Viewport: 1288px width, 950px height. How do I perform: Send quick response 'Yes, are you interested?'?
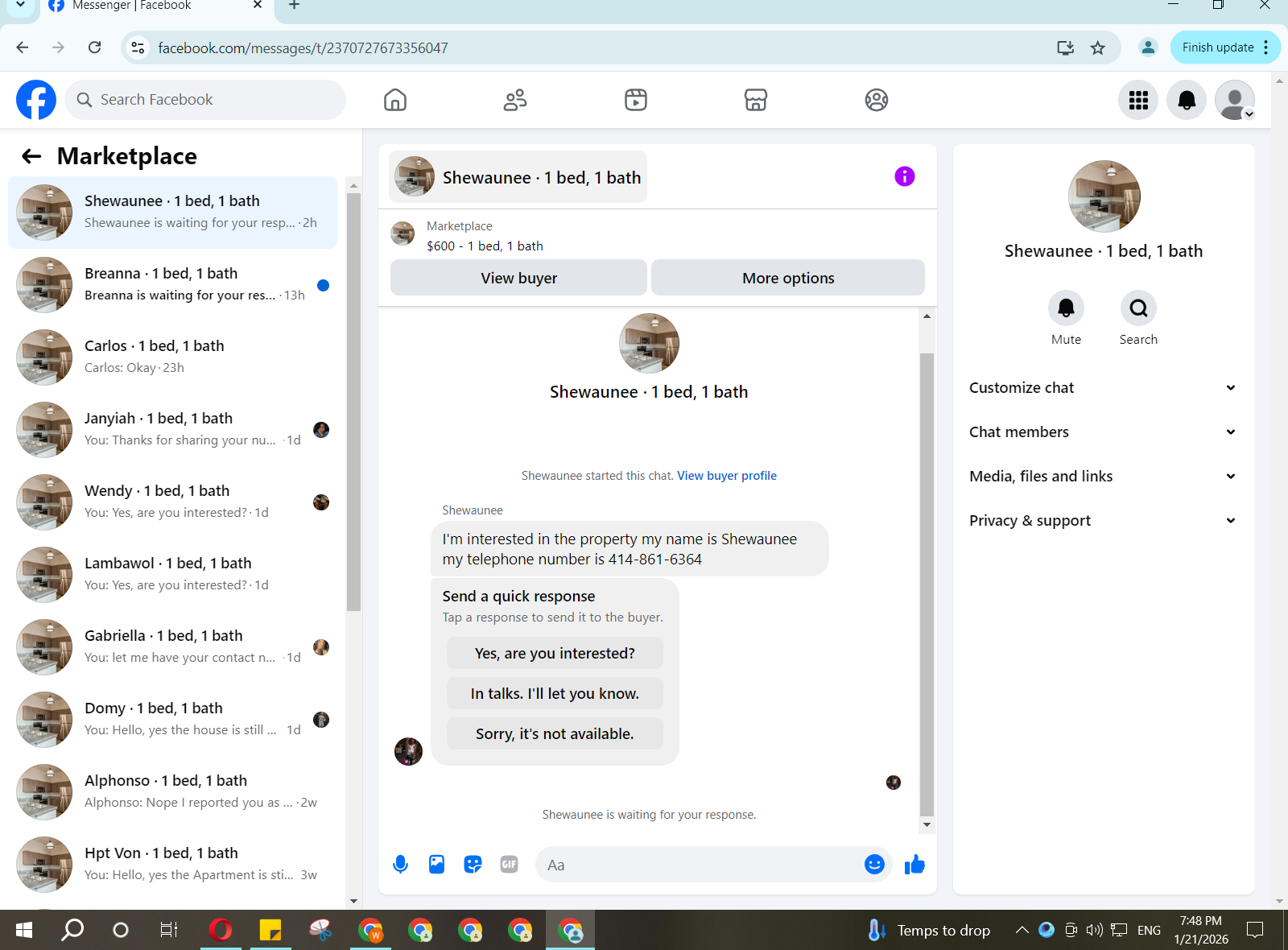555,653
